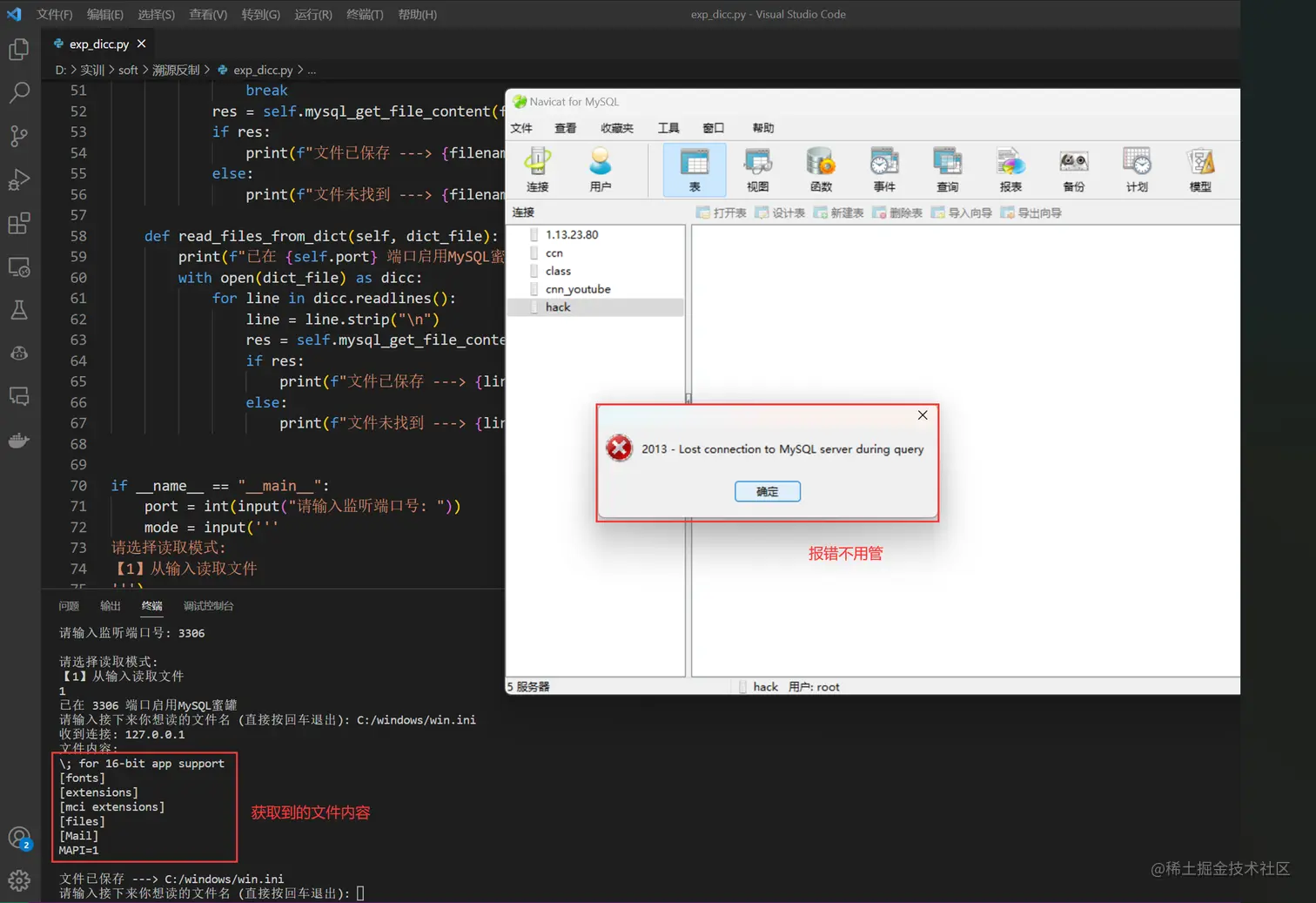Image resolution: width=1316 pixels, height=903 pixels.
Task: Open the 编辑(E) menu in VS Code
Action: [105, 15]
